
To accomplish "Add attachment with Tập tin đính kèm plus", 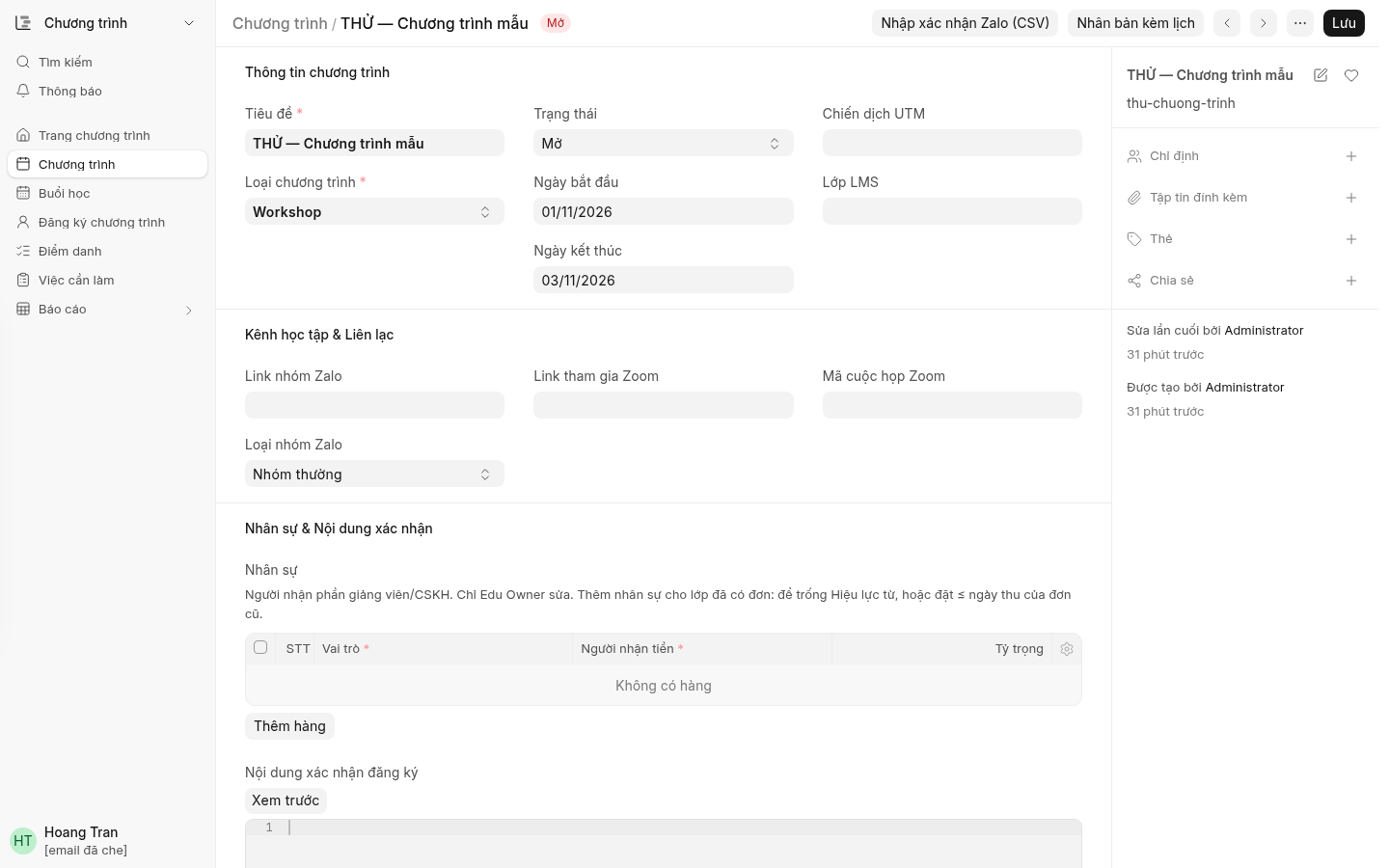I will point(1351,198).
